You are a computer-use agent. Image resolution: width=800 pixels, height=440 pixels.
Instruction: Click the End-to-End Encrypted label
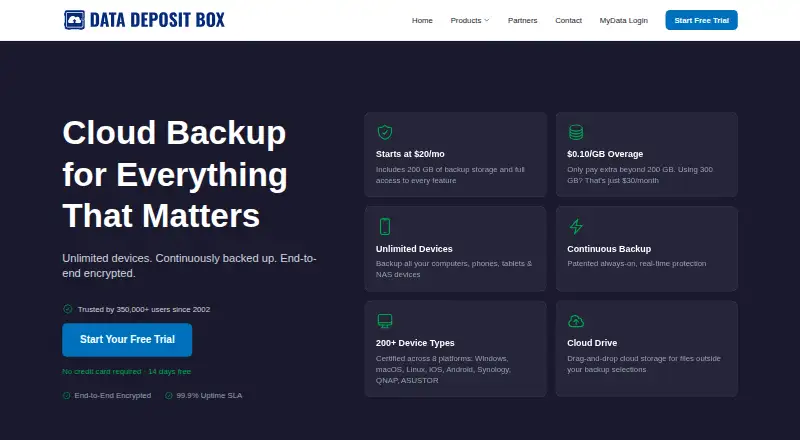tap(113, 396)
